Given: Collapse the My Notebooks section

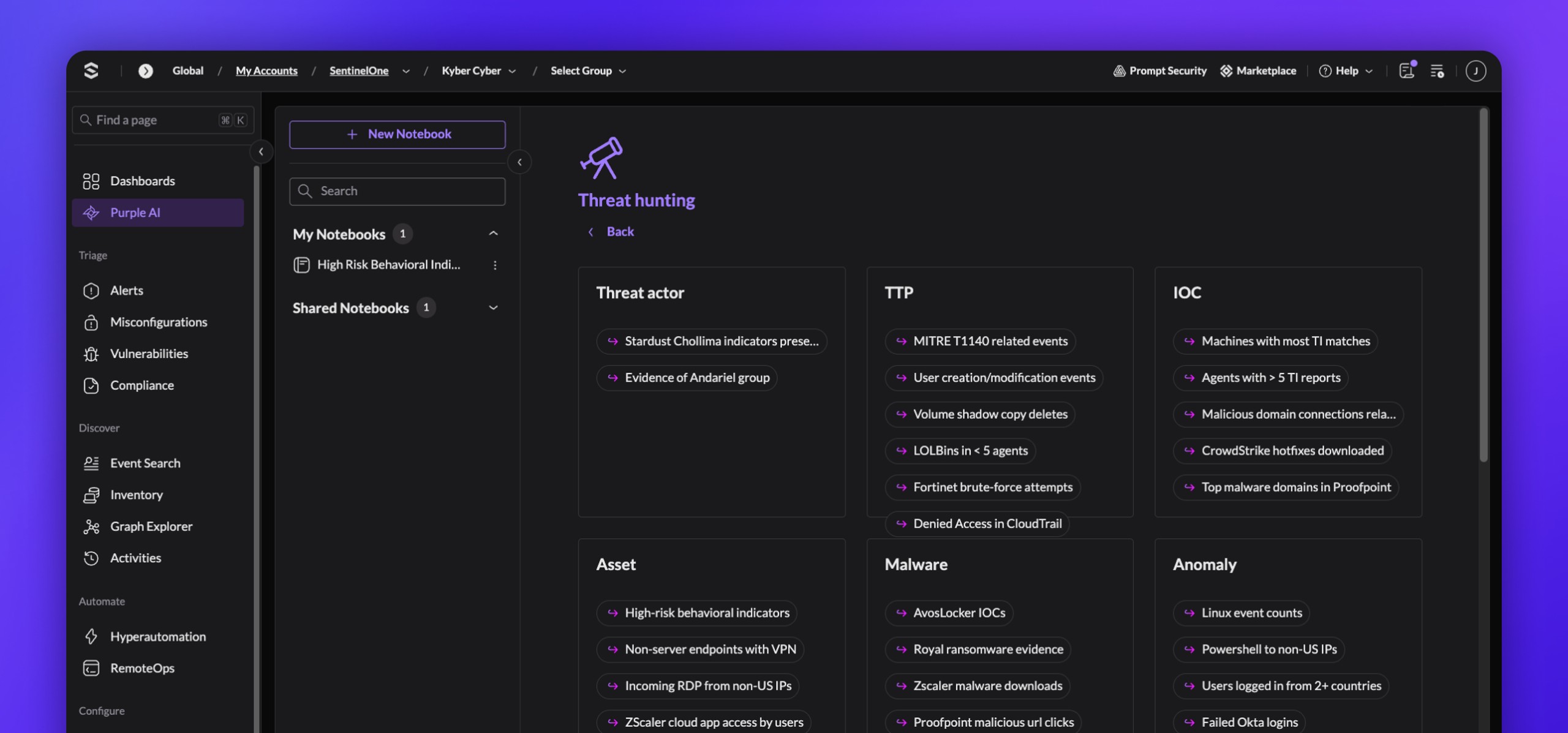Looking at the screenshot, I should 493,233.
